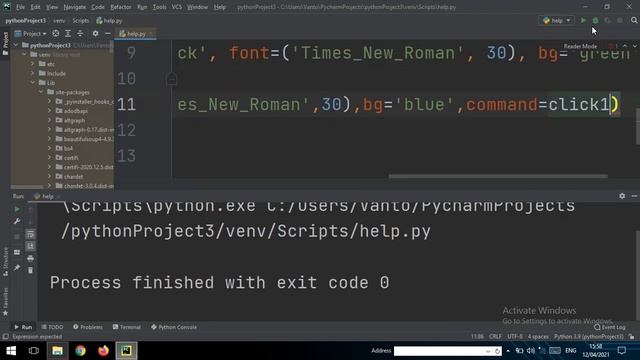Run the help configuration with the green play button
The height and width of the screenshot is (360, 640).
point(583,20)
